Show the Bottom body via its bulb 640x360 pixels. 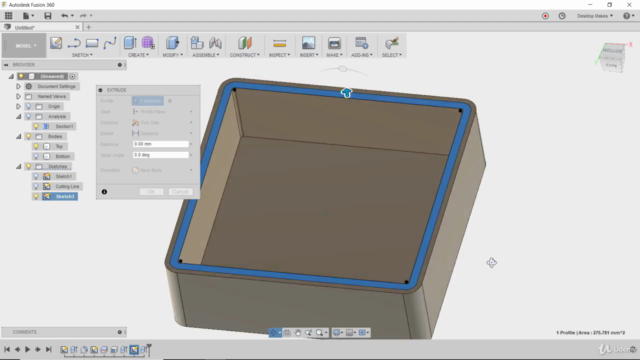pyautogui.click(x=36, y=156)
